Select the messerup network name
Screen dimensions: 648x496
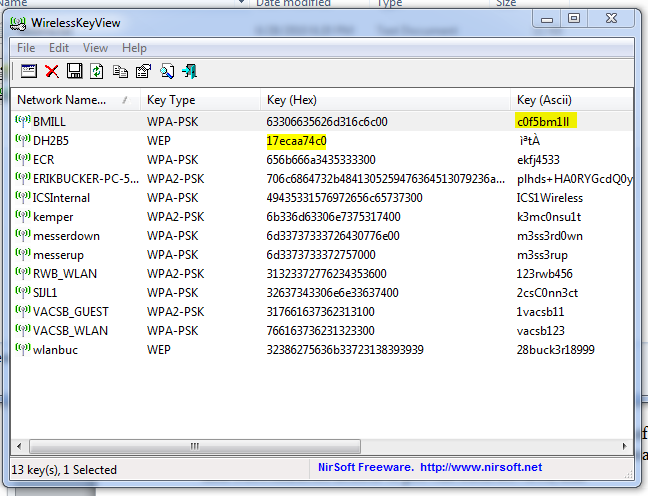click(x=58, y=255)
